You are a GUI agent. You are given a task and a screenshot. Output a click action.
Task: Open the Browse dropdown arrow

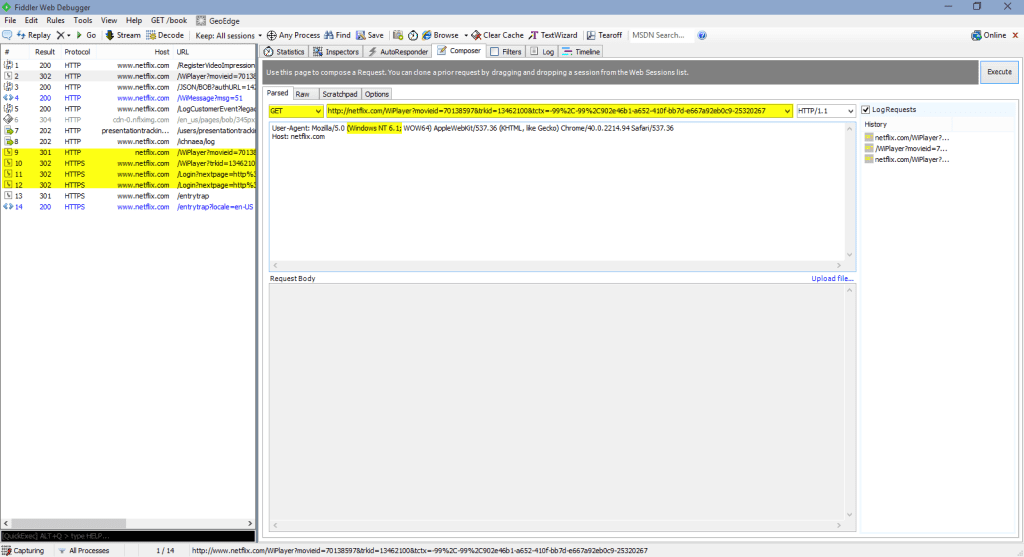click(466, 35)
